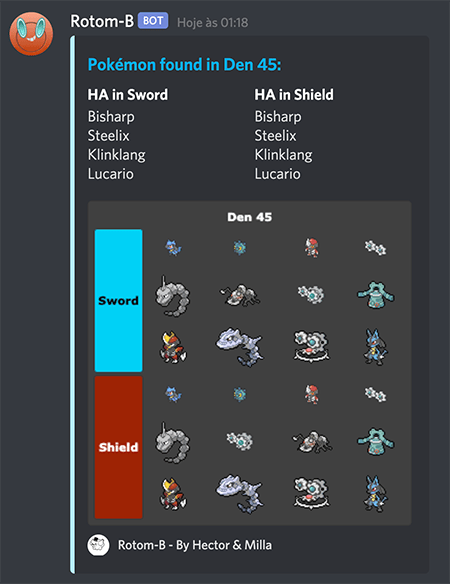Click the footer Rotom icon
This screenshot has height=584, width=450.
point(98,545)
